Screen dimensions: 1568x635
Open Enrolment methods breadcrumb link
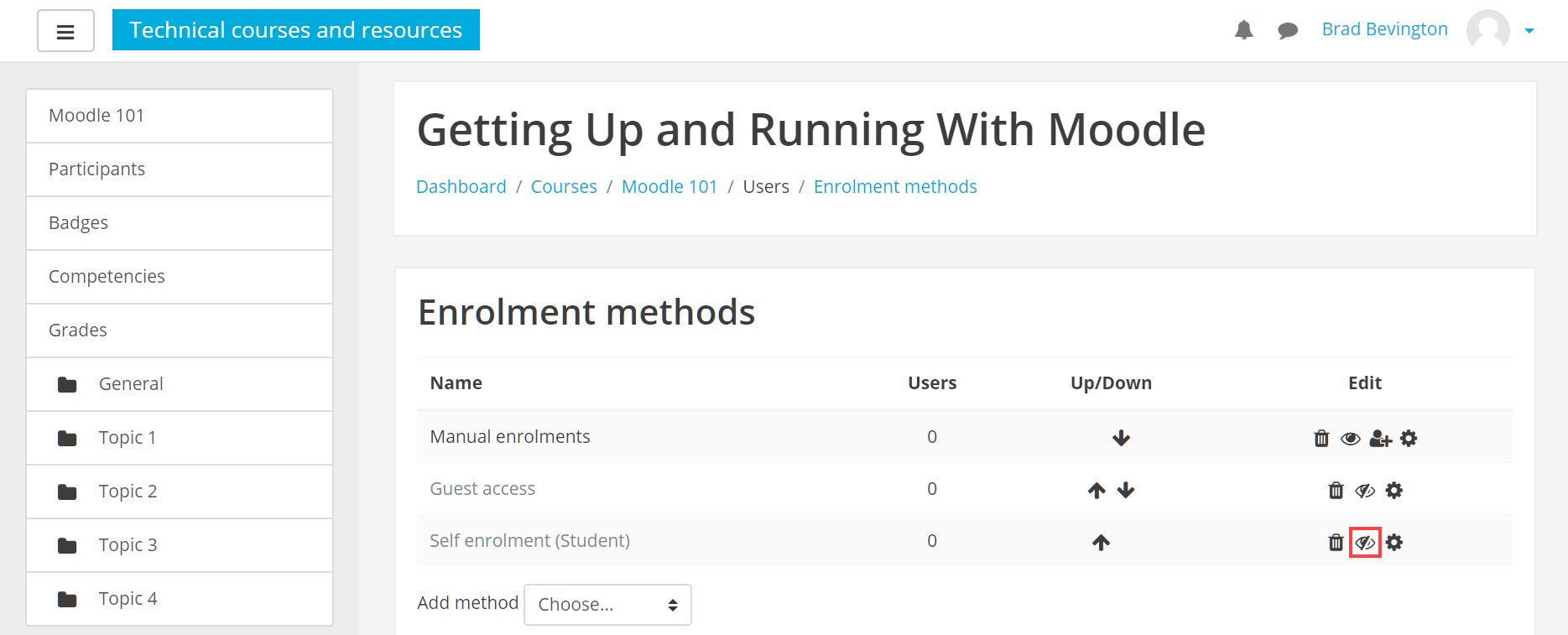895,186
